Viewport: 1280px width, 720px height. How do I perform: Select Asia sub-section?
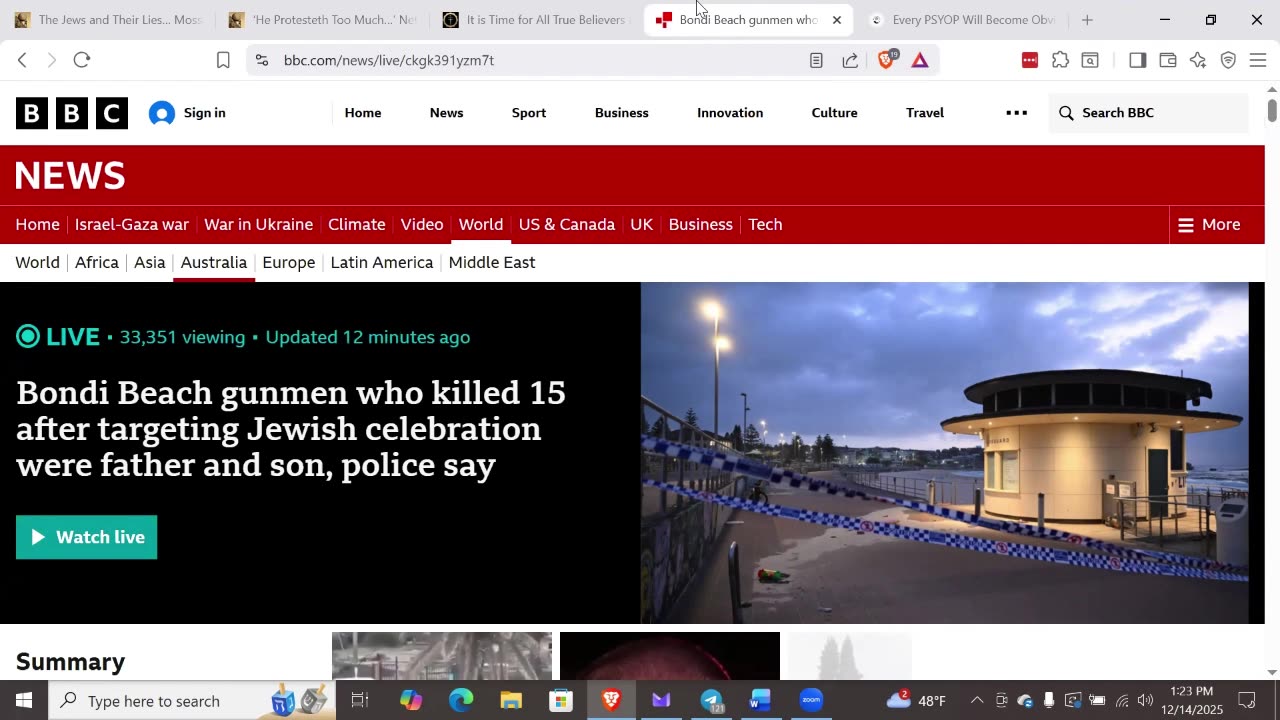(x=150, y=263)
